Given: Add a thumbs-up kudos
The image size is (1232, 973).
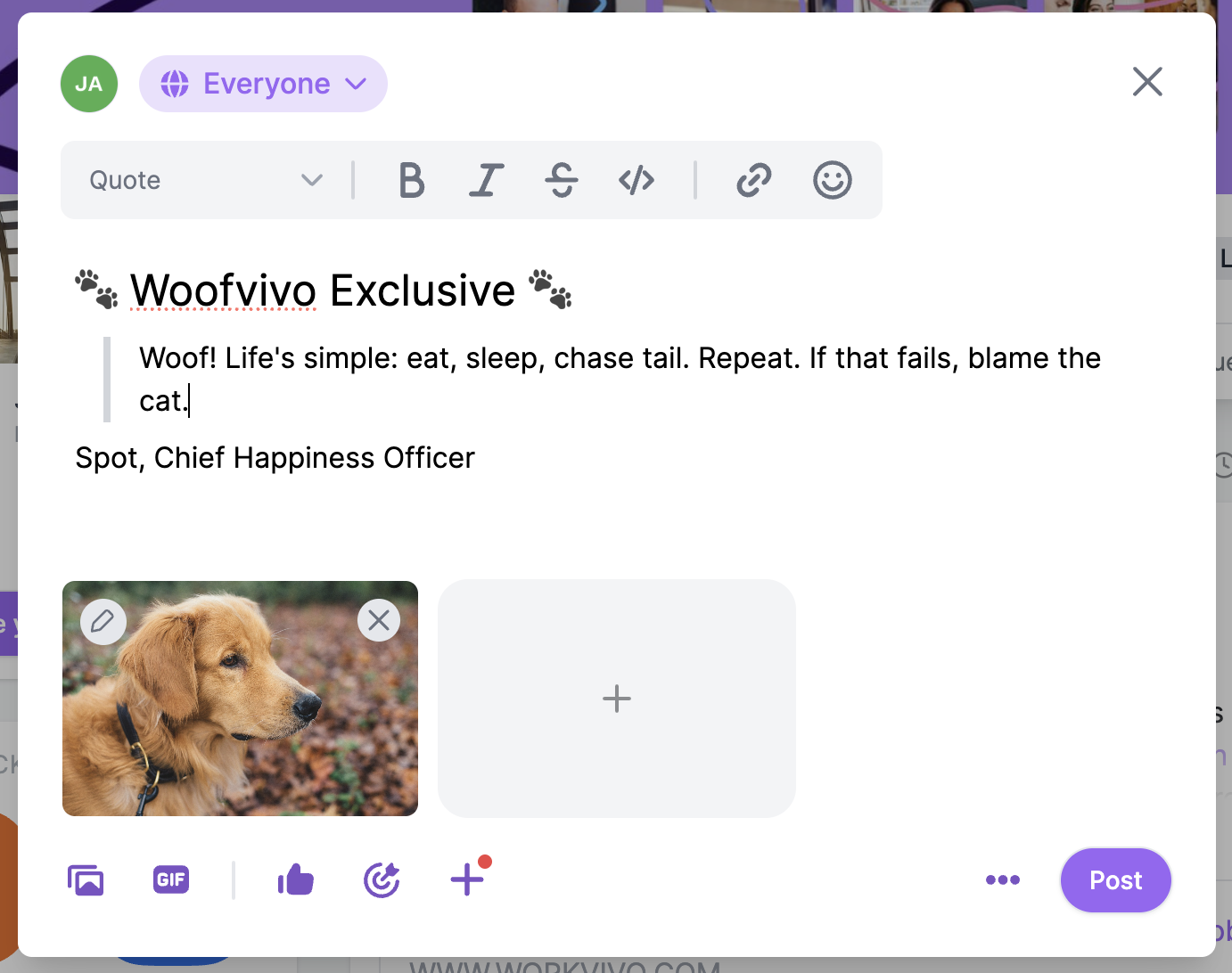Looking at the screenshot, I should (x=296, y=880).
